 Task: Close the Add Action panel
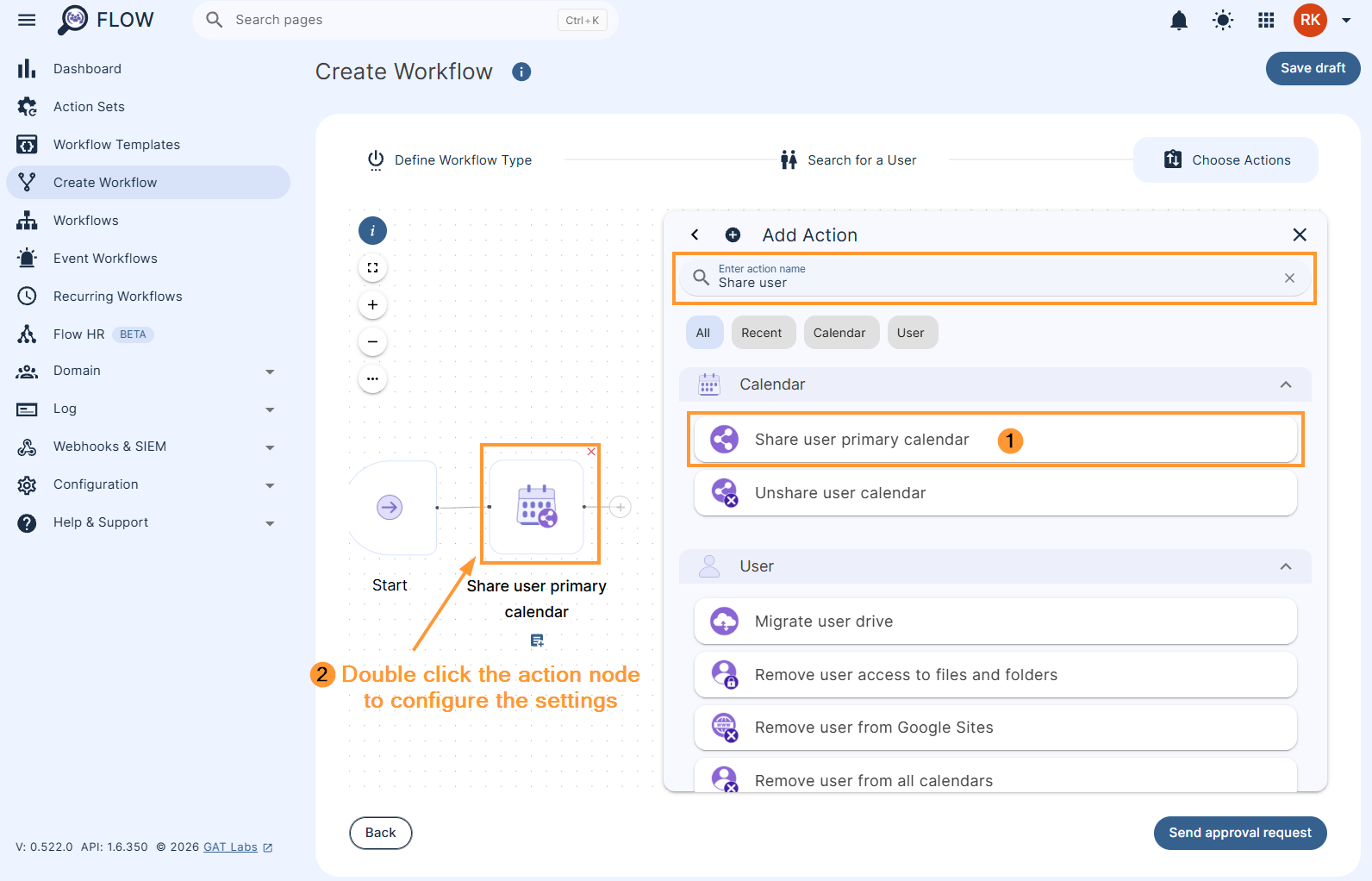tap(1300, 234)
